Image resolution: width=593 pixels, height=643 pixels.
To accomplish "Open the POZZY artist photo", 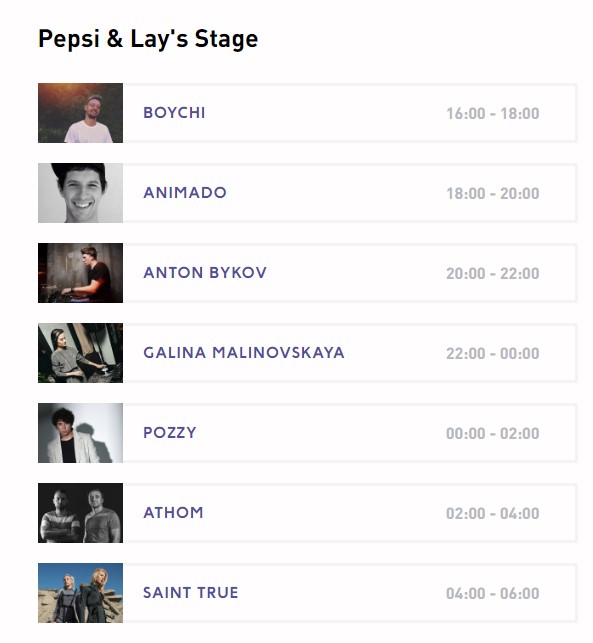I will (80, 433).
